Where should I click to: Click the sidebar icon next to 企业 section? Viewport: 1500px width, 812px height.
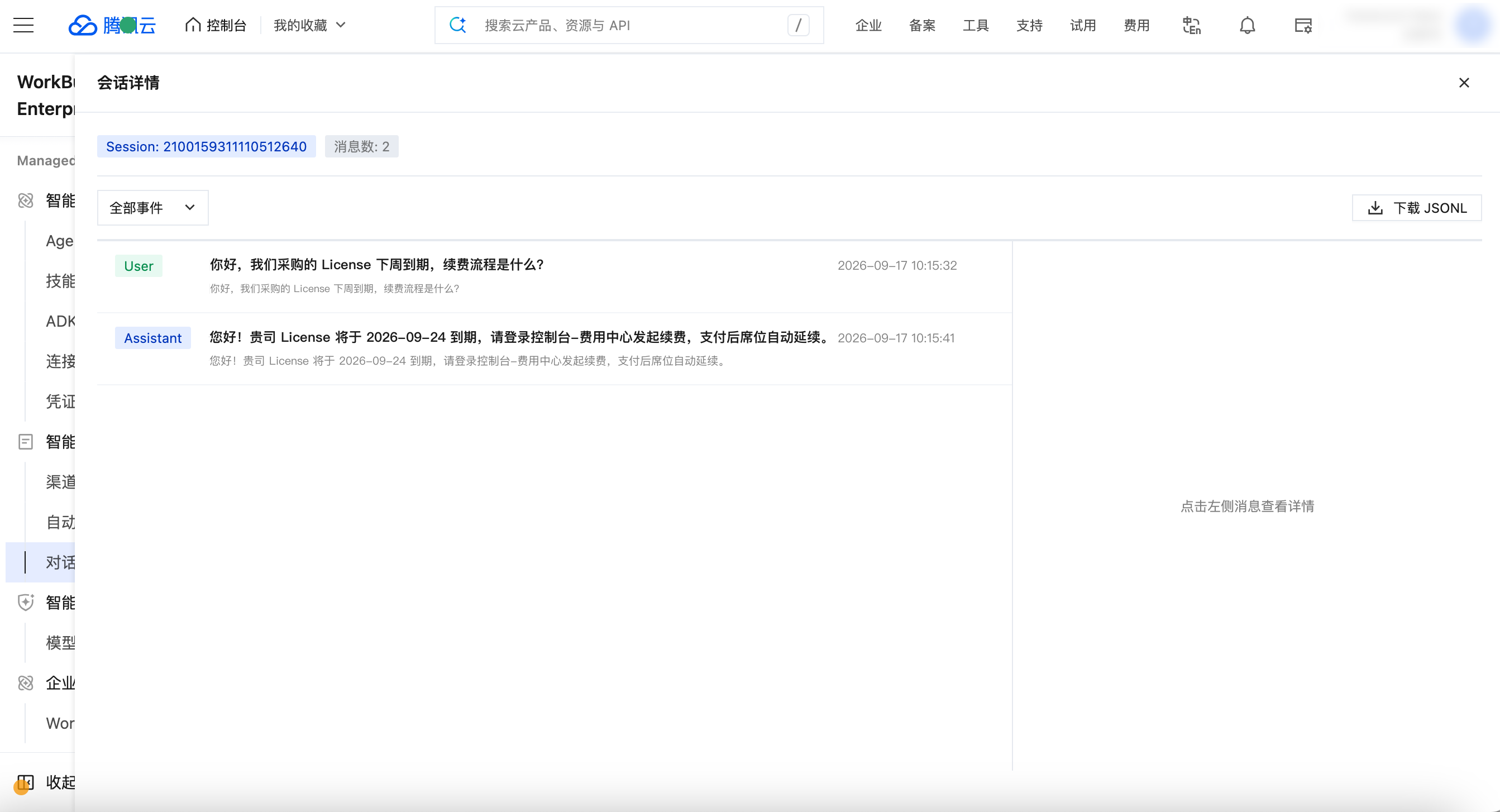pyautogui.click(x=26, y=682)
